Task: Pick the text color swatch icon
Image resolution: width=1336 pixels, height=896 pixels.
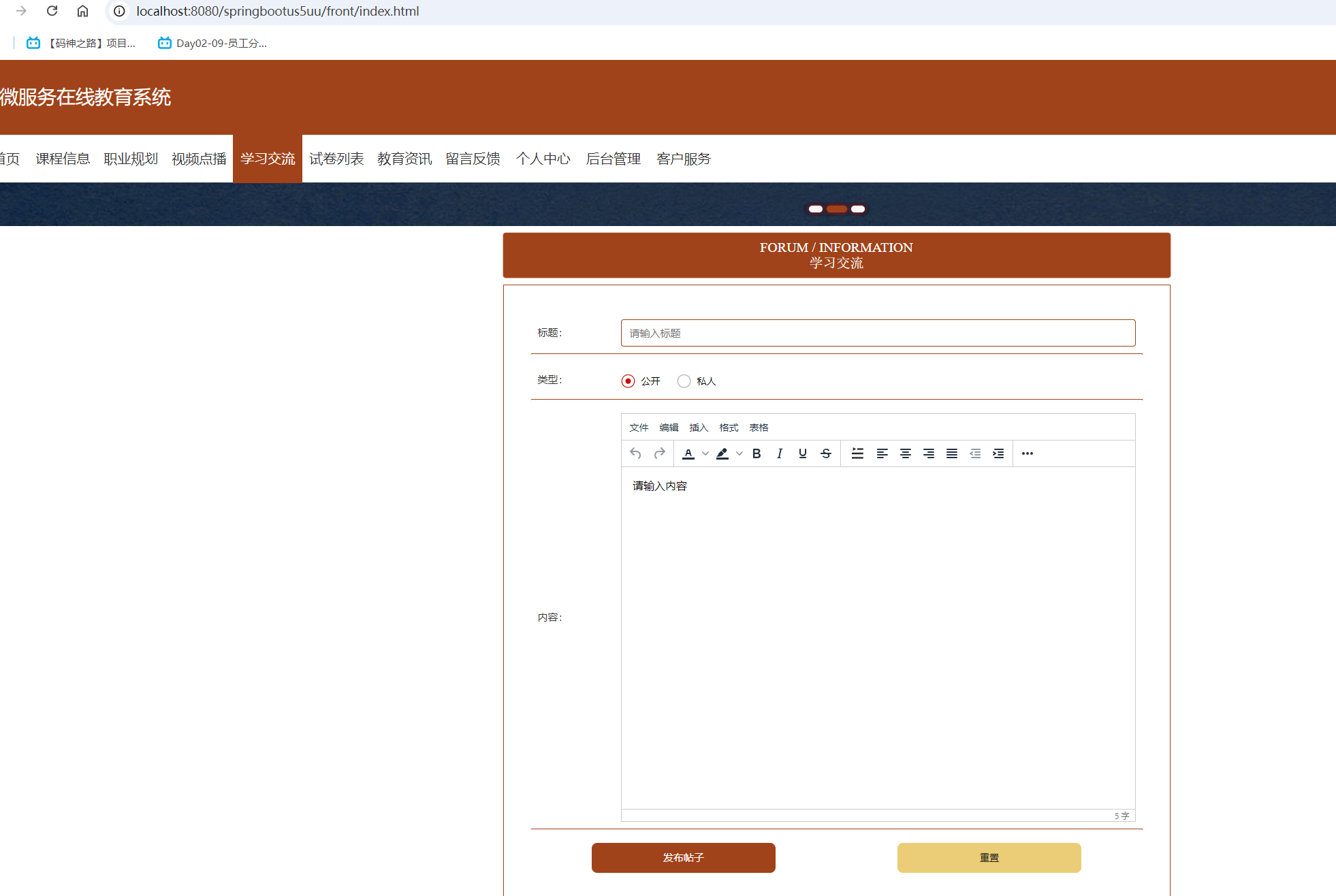Action: [688, 453]
